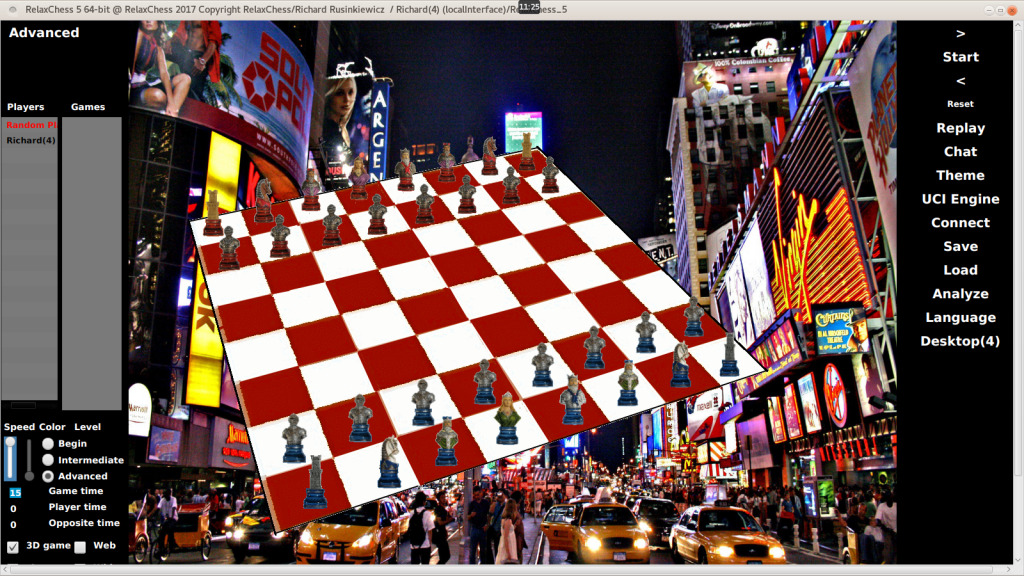Select the red knight beside the left-corner rook

[263, 200]
